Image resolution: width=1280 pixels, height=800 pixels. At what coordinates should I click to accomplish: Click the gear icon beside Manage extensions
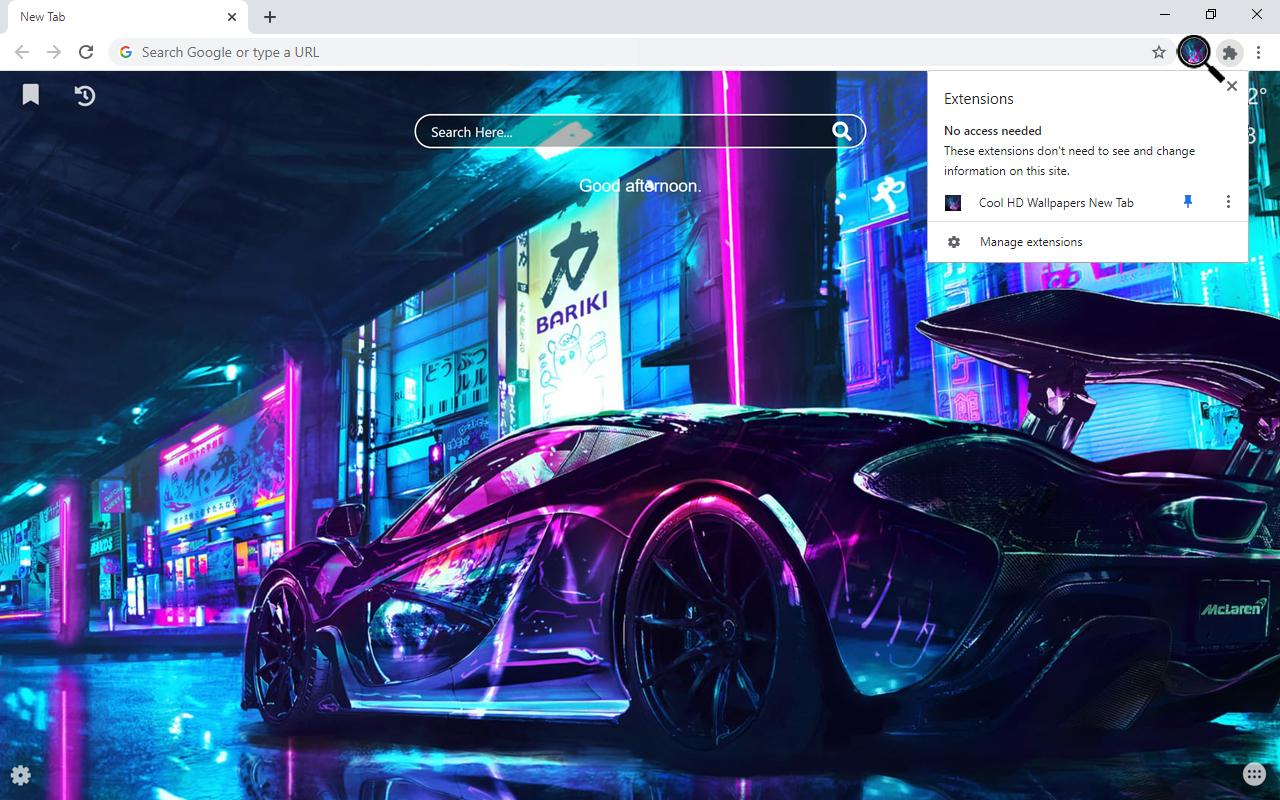pyautogui.click(x=954, y=242)
